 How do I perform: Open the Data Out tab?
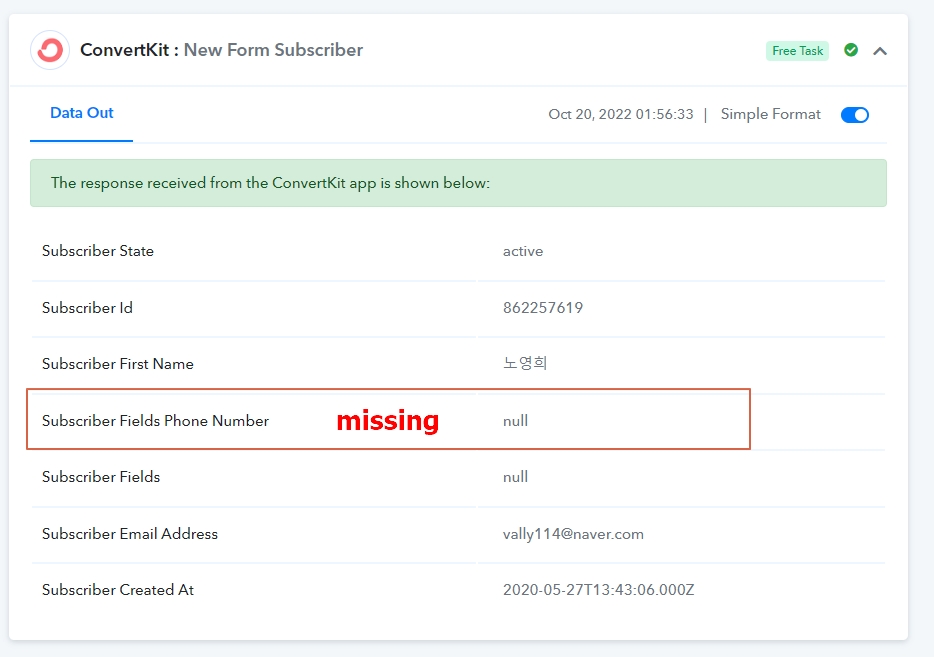pyautogui.click(x=82, y=113)
